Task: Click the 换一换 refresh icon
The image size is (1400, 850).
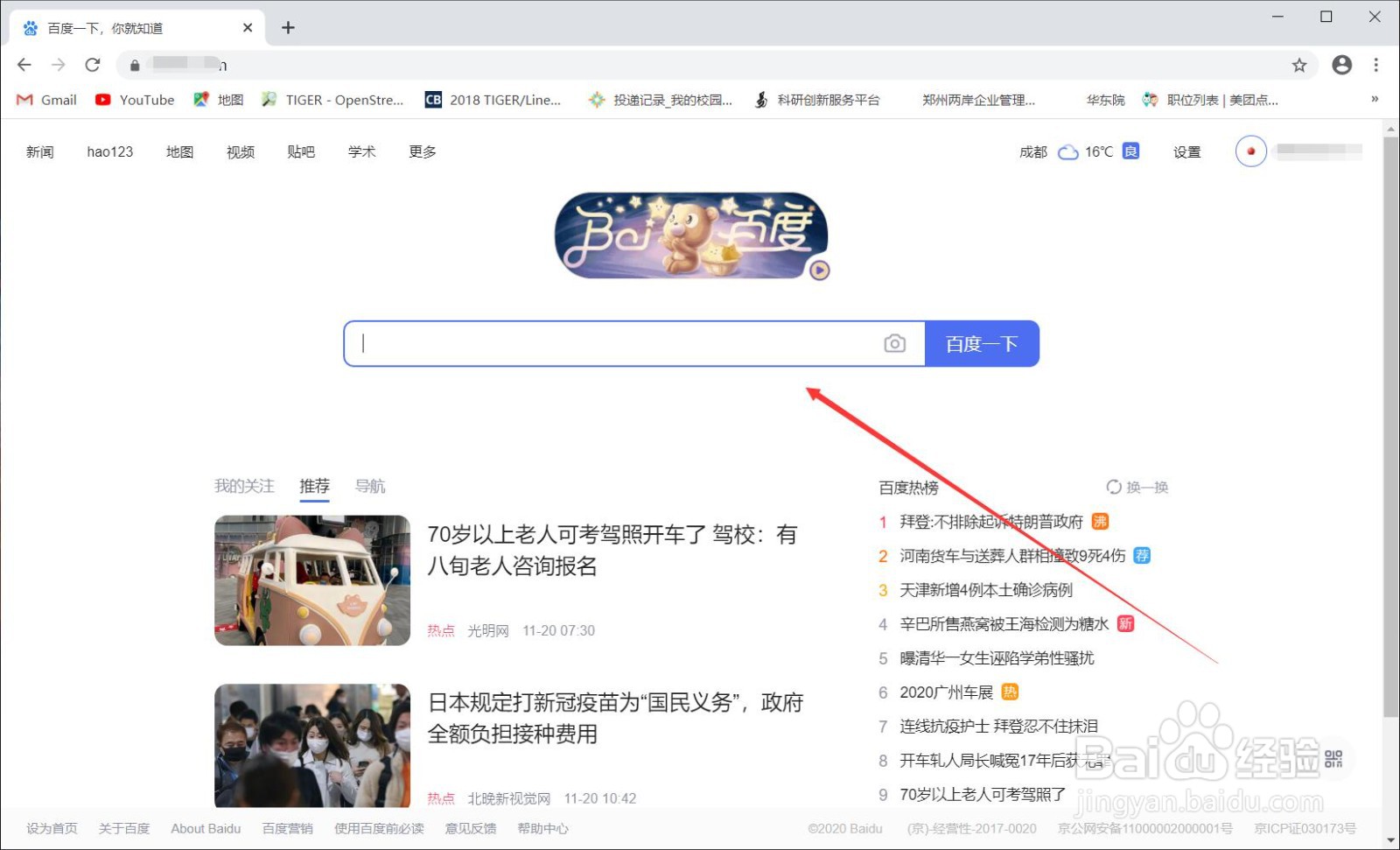Action: [x=1113, y=487]
